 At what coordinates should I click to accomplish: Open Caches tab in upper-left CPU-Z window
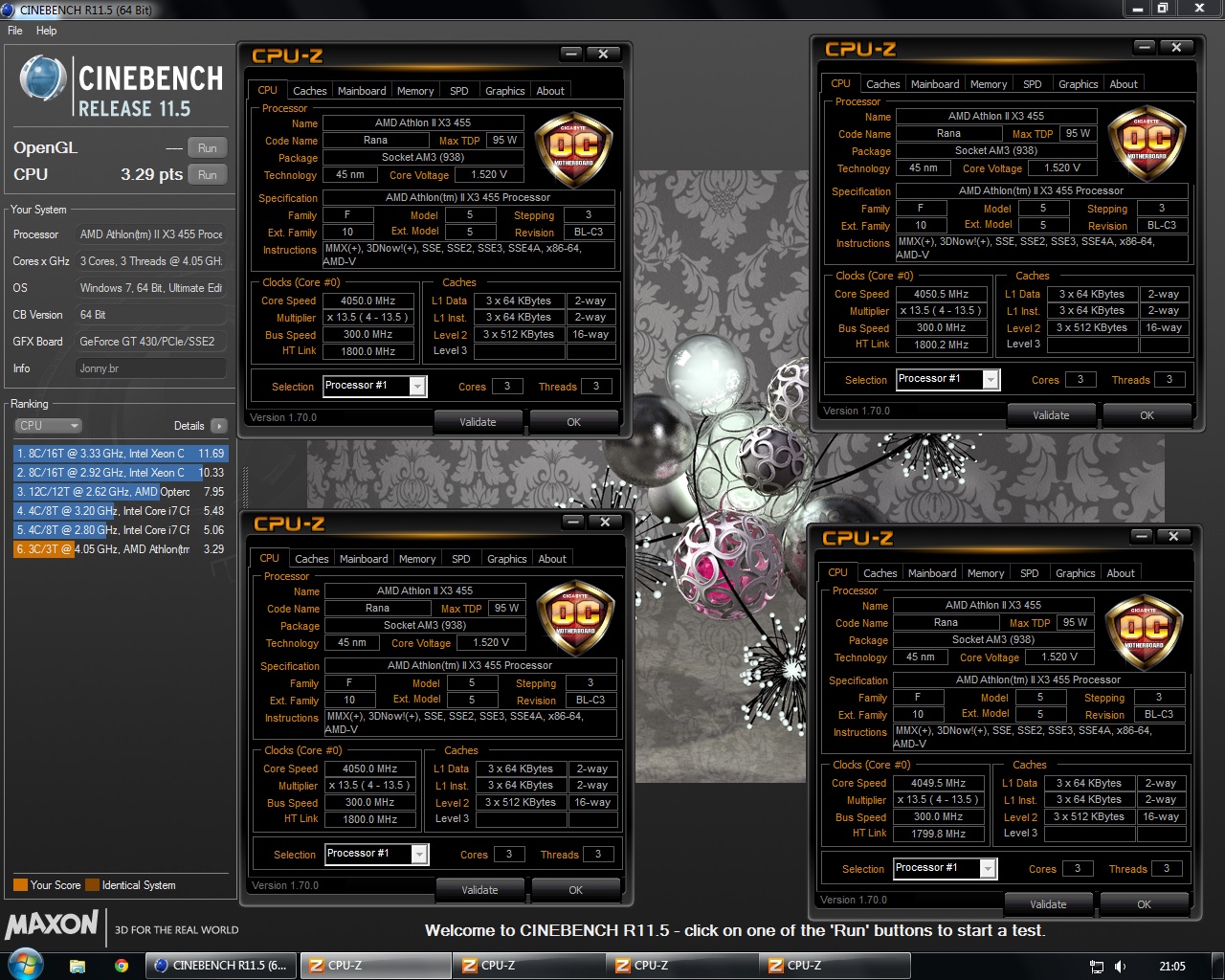click(x=309, y=91)
